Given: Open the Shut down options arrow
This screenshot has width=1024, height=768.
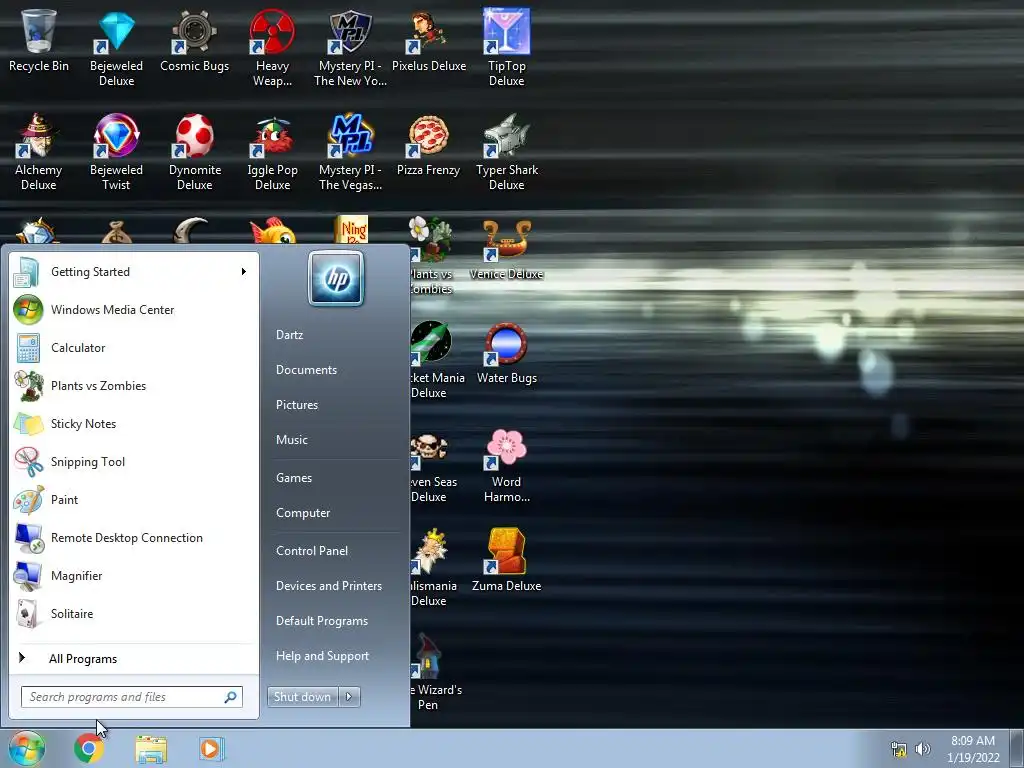Looking at the screenshot, I should click(349, 697).
